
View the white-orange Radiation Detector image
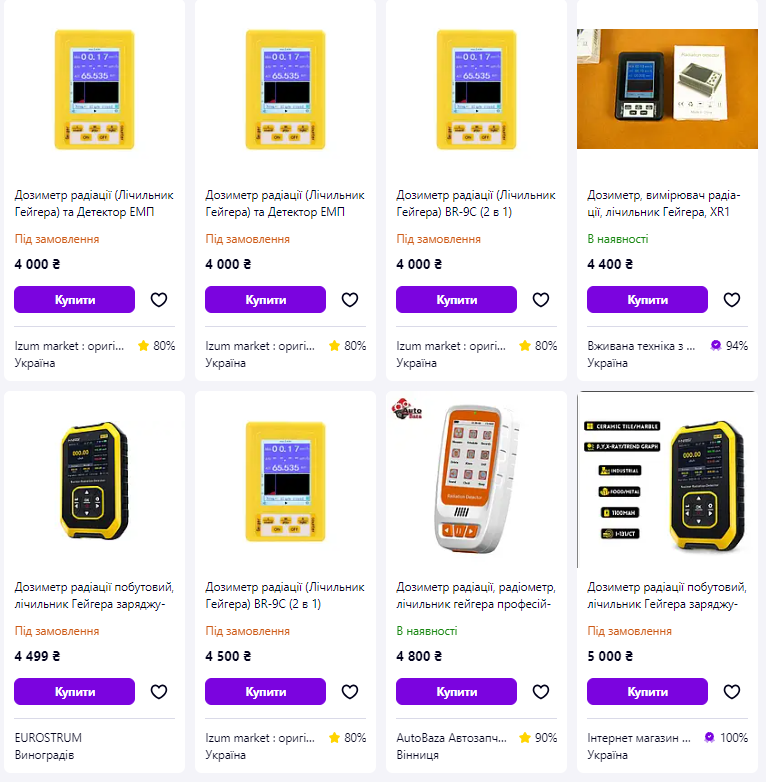pyautogui.click(x=475, y=480)
